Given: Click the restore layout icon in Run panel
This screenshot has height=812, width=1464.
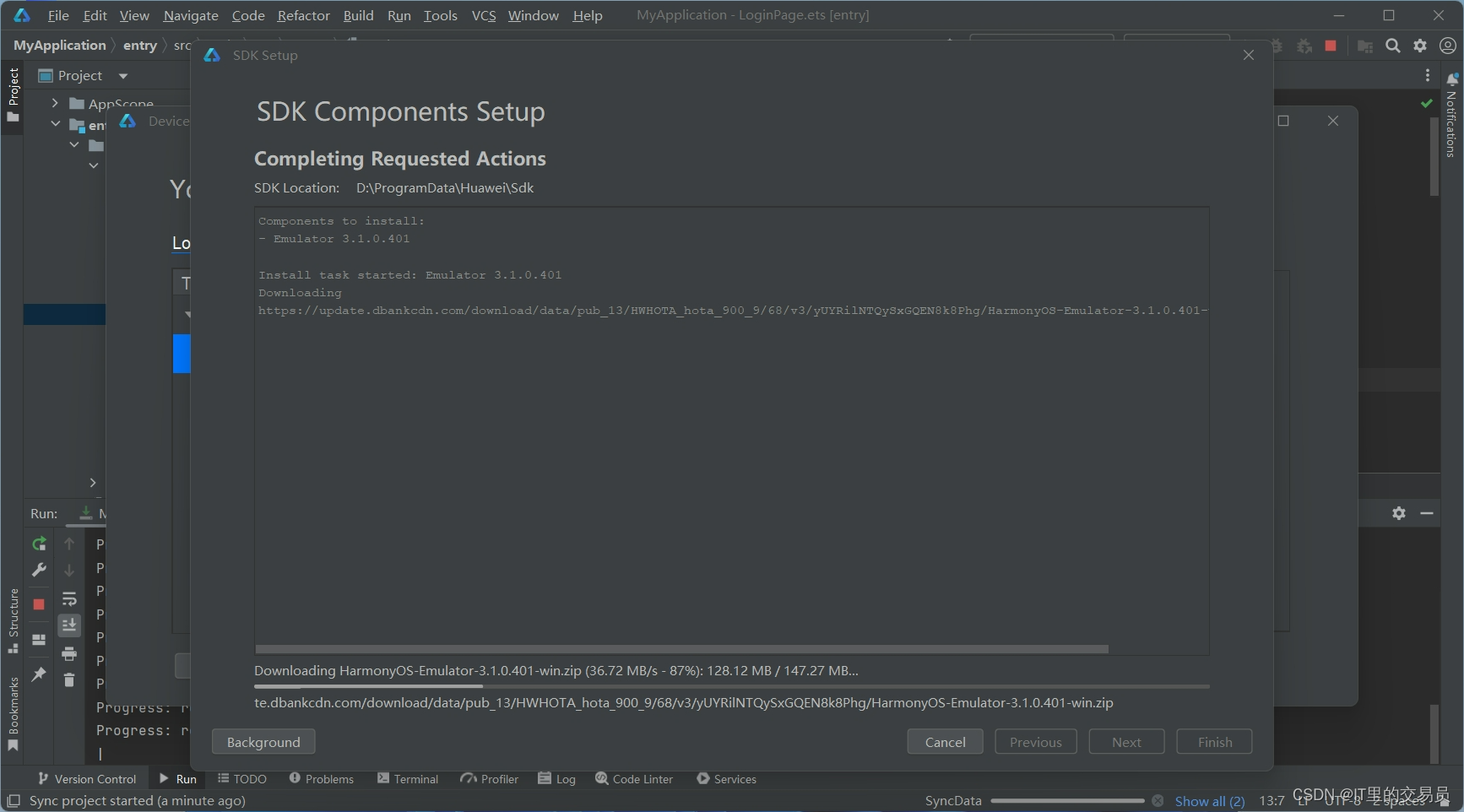Looking at the screenshot, I should pos(39,640).
